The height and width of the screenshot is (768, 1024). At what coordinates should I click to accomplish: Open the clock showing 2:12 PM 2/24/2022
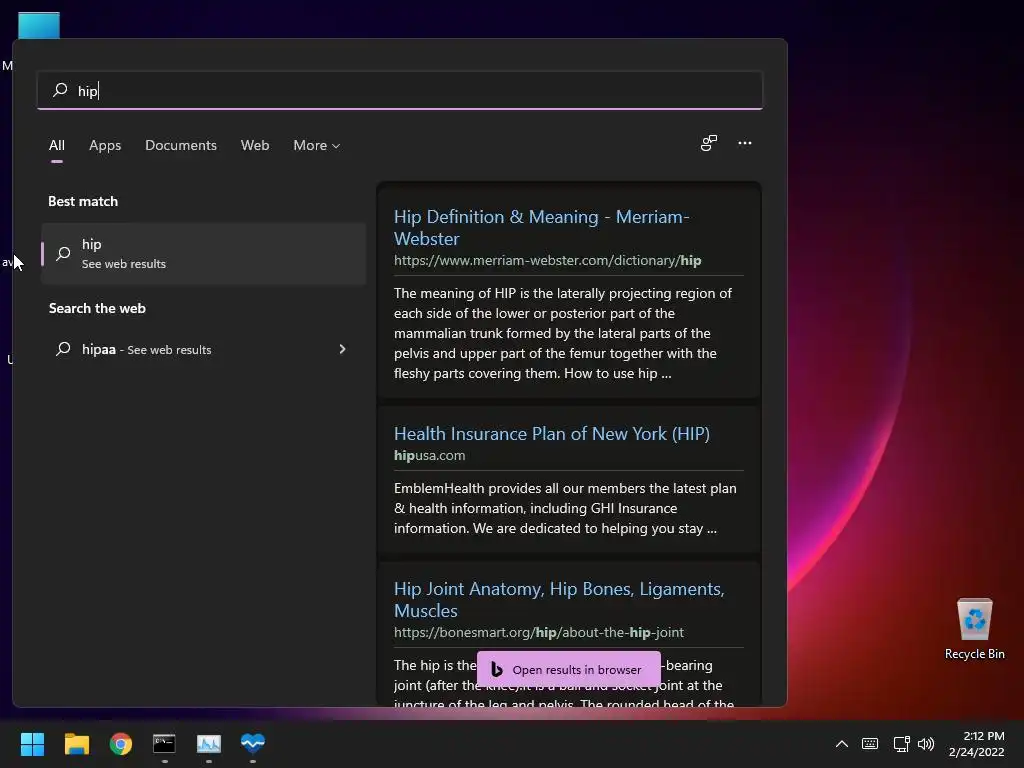pos(977,744)
